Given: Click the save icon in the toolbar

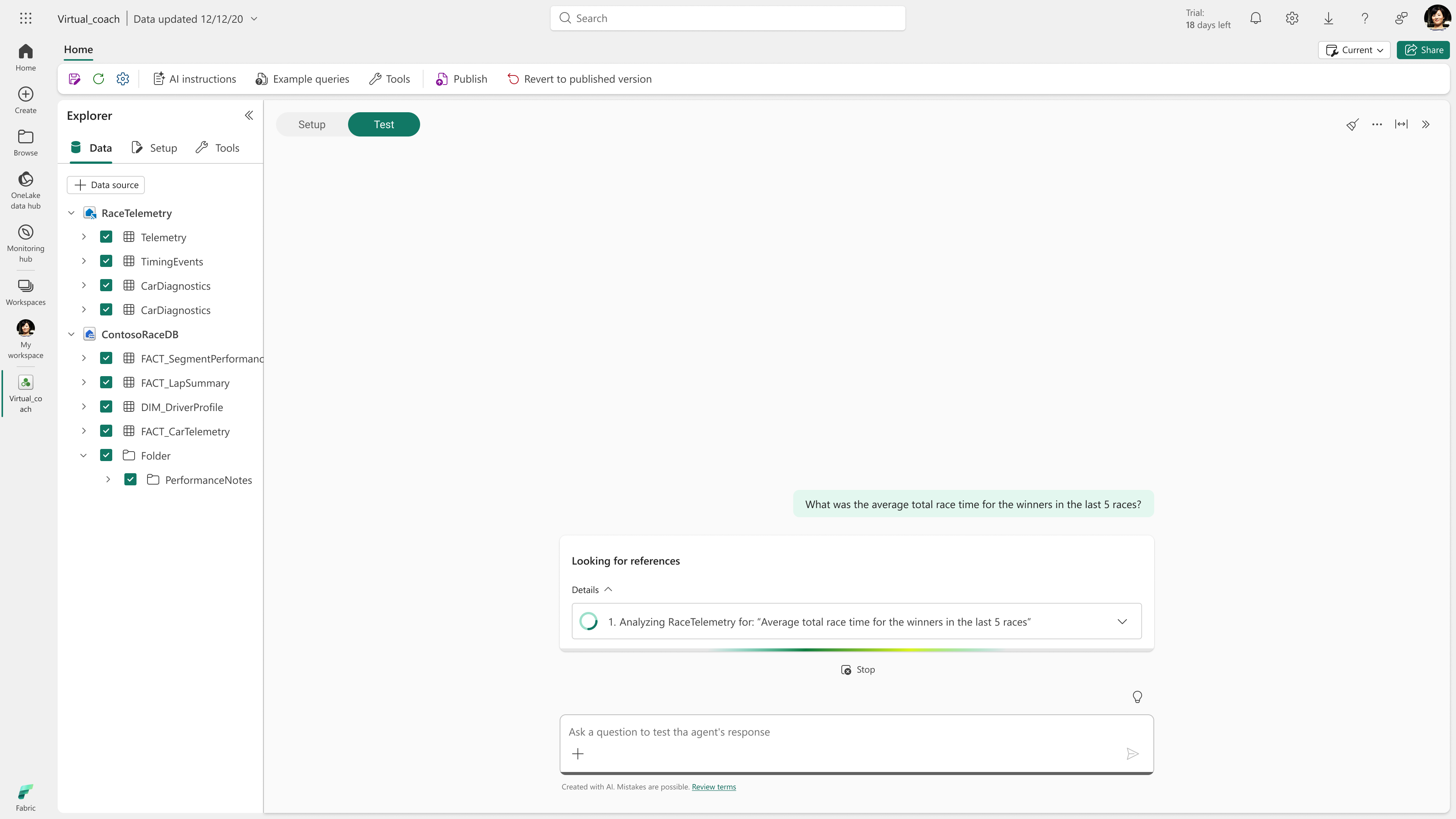Looking at the screenshot, I should coord(74,79).
